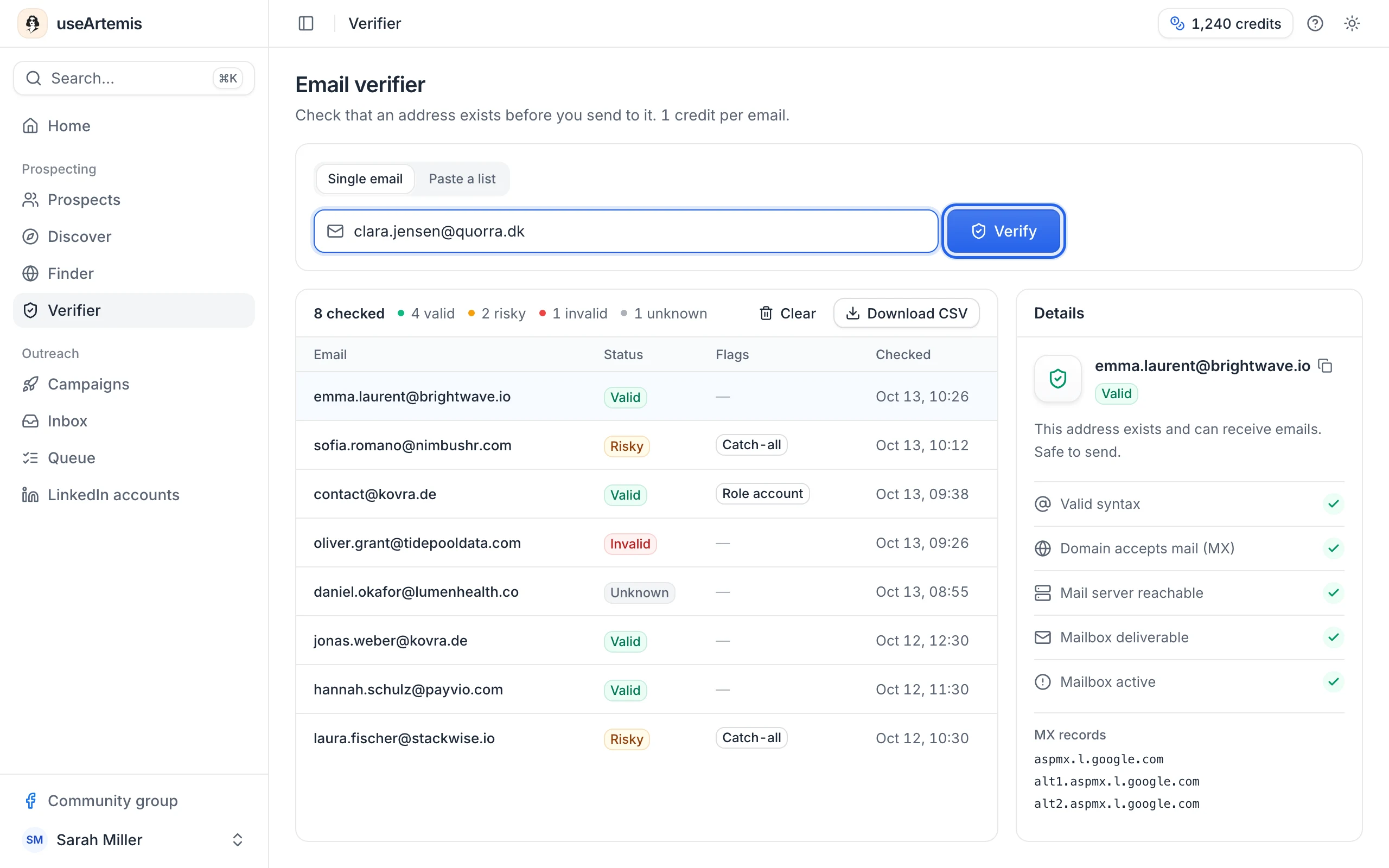Open Discover page
Viewport: 1389px width, 868px height.
tap(133, 237)
